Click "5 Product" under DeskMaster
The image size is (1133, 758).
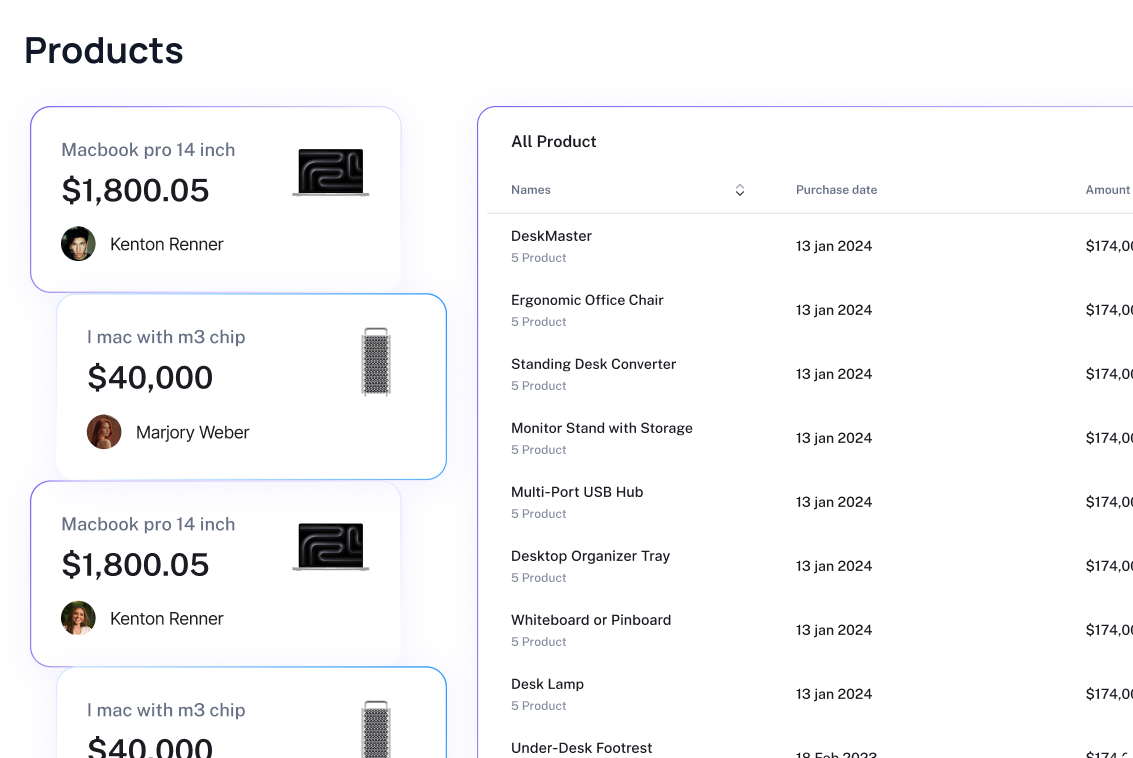tap(538, 258)
